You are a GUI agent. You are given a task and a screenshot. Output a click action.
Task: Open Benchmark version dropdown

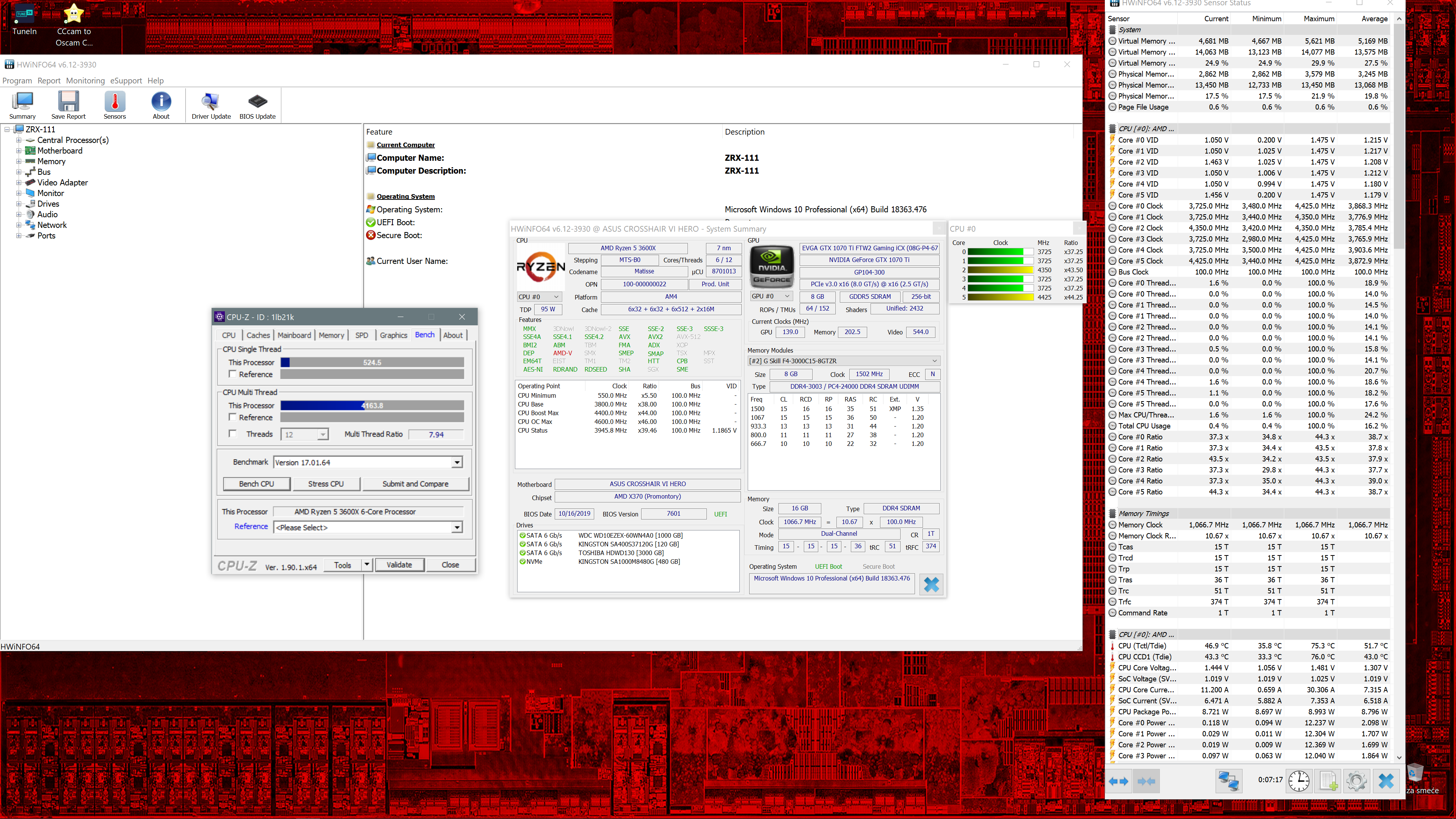[x=457, y=462]
